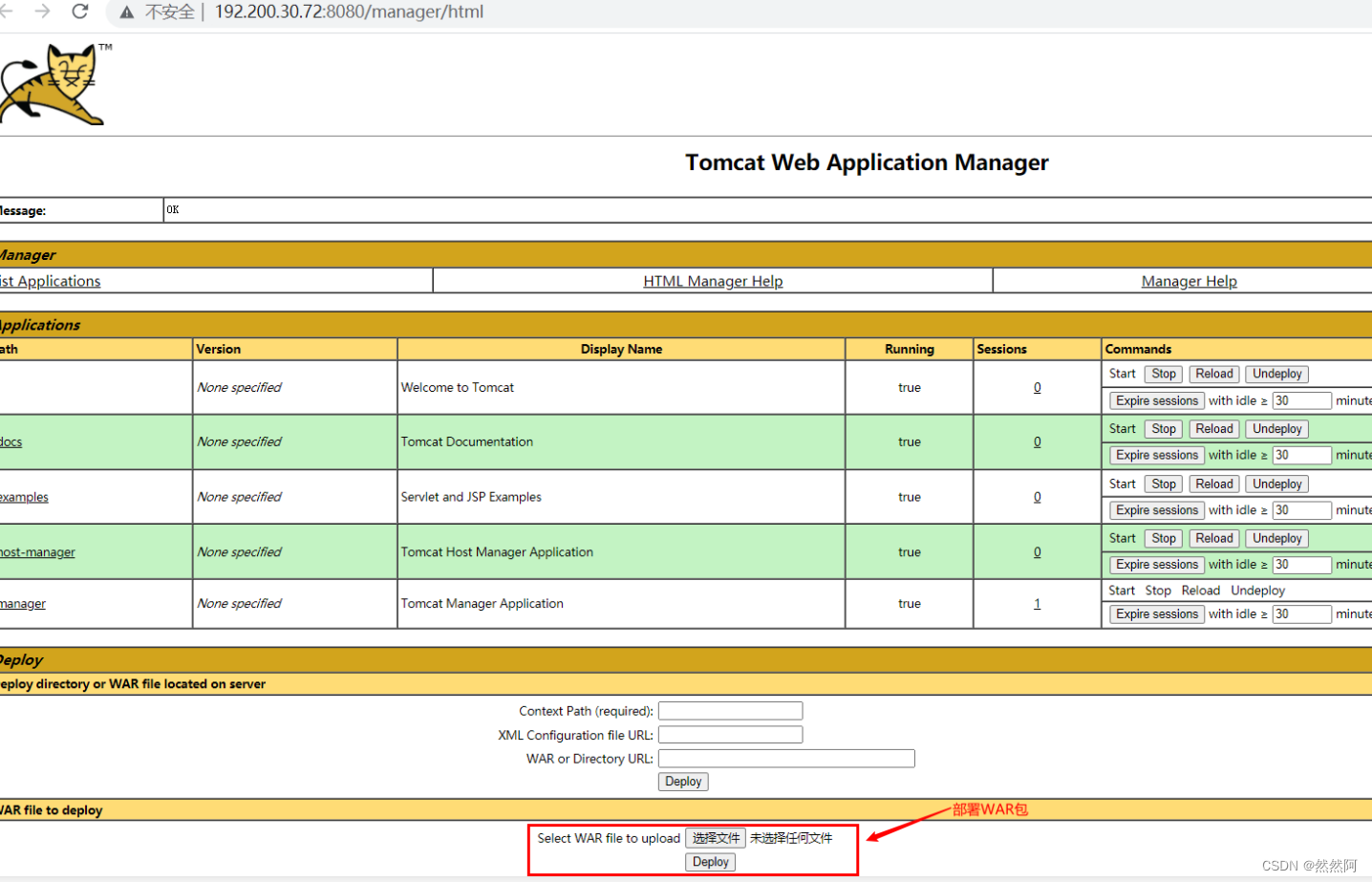Click the 'Tomcat Host Manager Application' cell

pyautogui.click(x=621, y=552)
